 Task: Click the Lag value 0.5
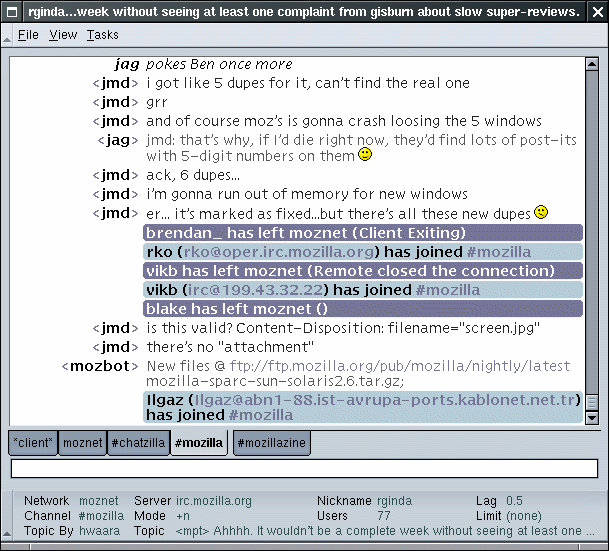[514, 501]
